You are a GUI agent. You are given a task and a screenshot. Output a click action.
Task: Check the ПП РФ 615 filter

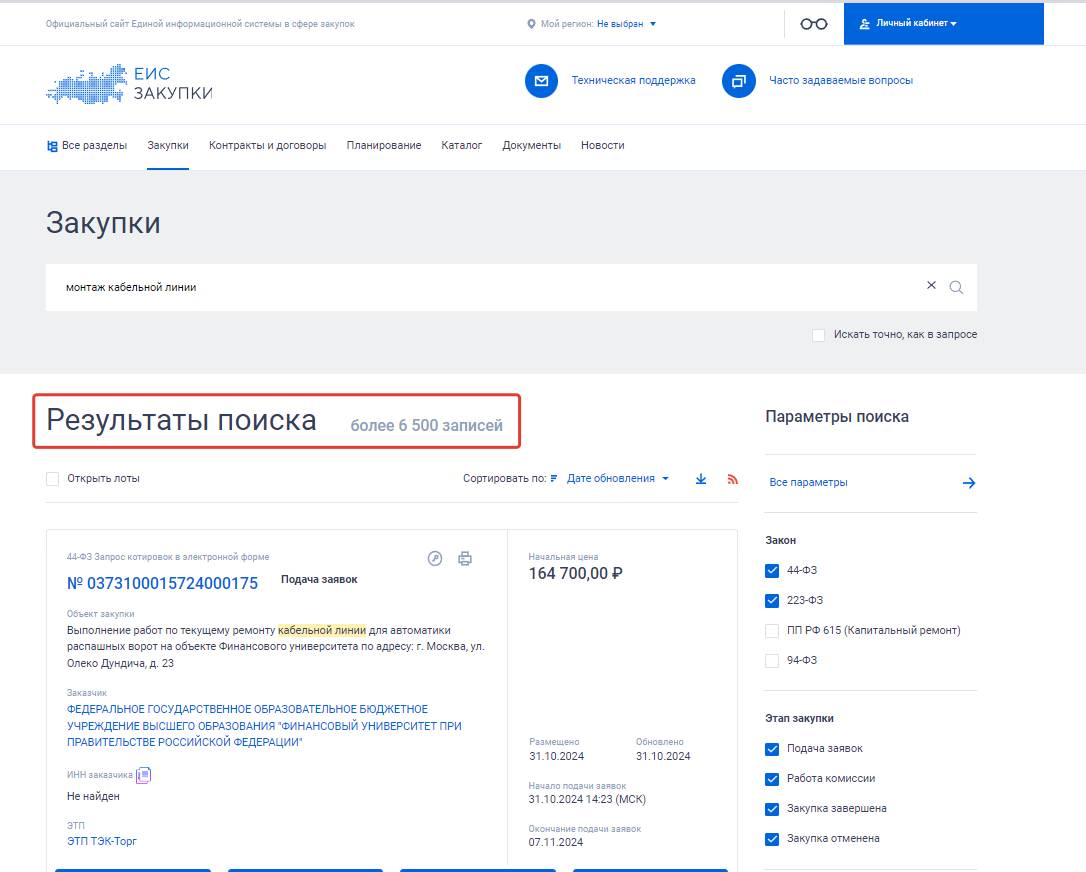772,631
